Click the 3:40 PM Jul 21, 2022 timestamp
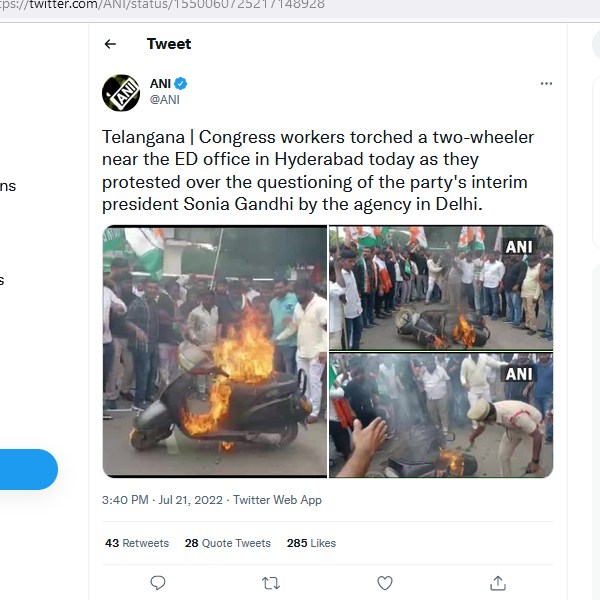600x600 pixels. click(x=163, y=500)
